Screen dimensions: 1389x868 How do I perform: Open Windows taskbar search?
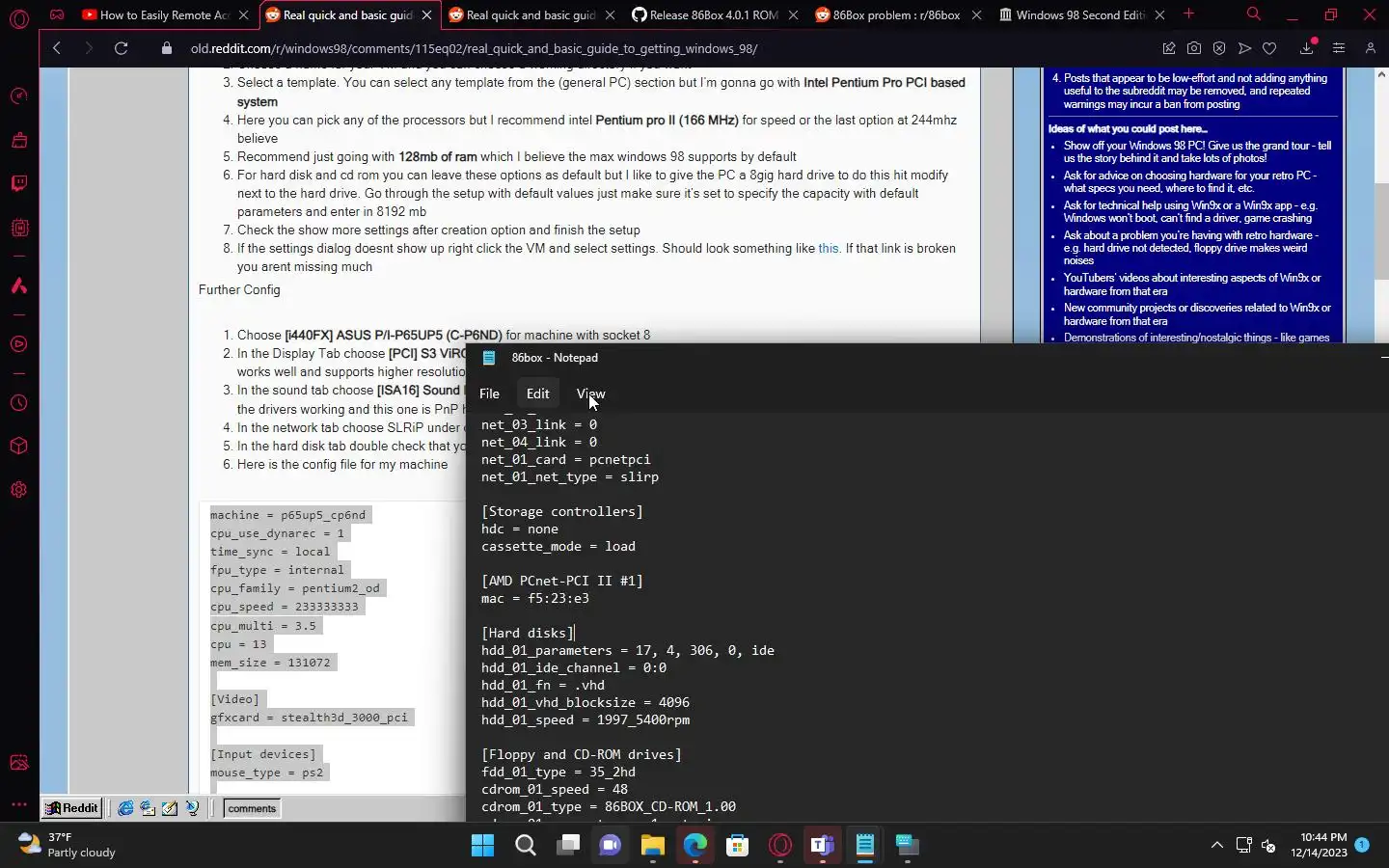[526, 846]
